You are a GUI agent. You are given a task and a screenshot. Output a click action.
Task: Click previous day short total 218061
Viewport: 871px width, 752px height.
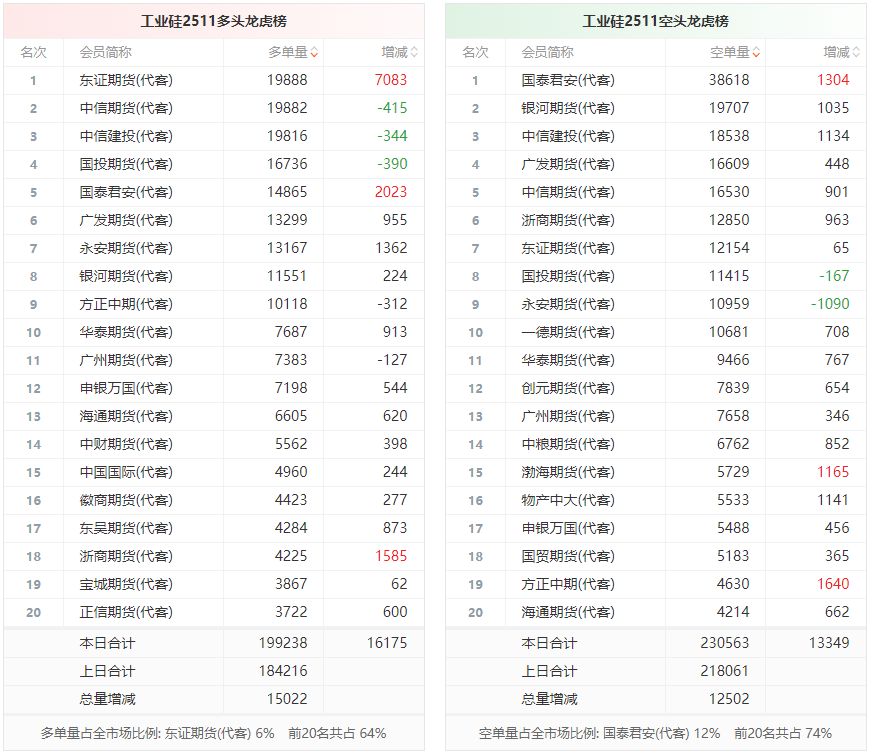click(x=725, y=671)
